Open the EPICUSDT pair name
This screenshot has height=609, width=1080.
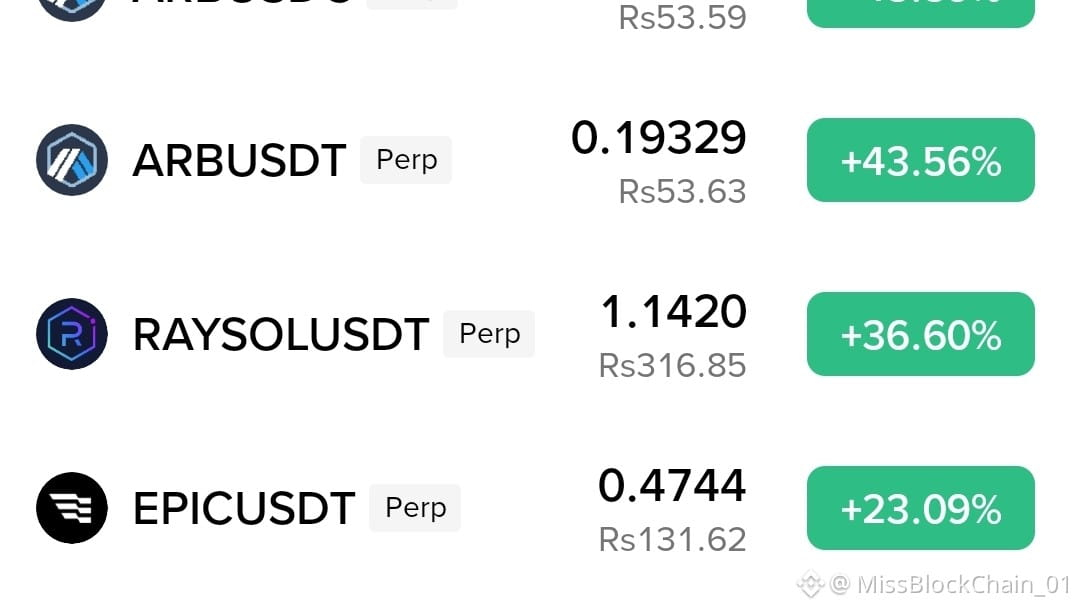(244, 508)
